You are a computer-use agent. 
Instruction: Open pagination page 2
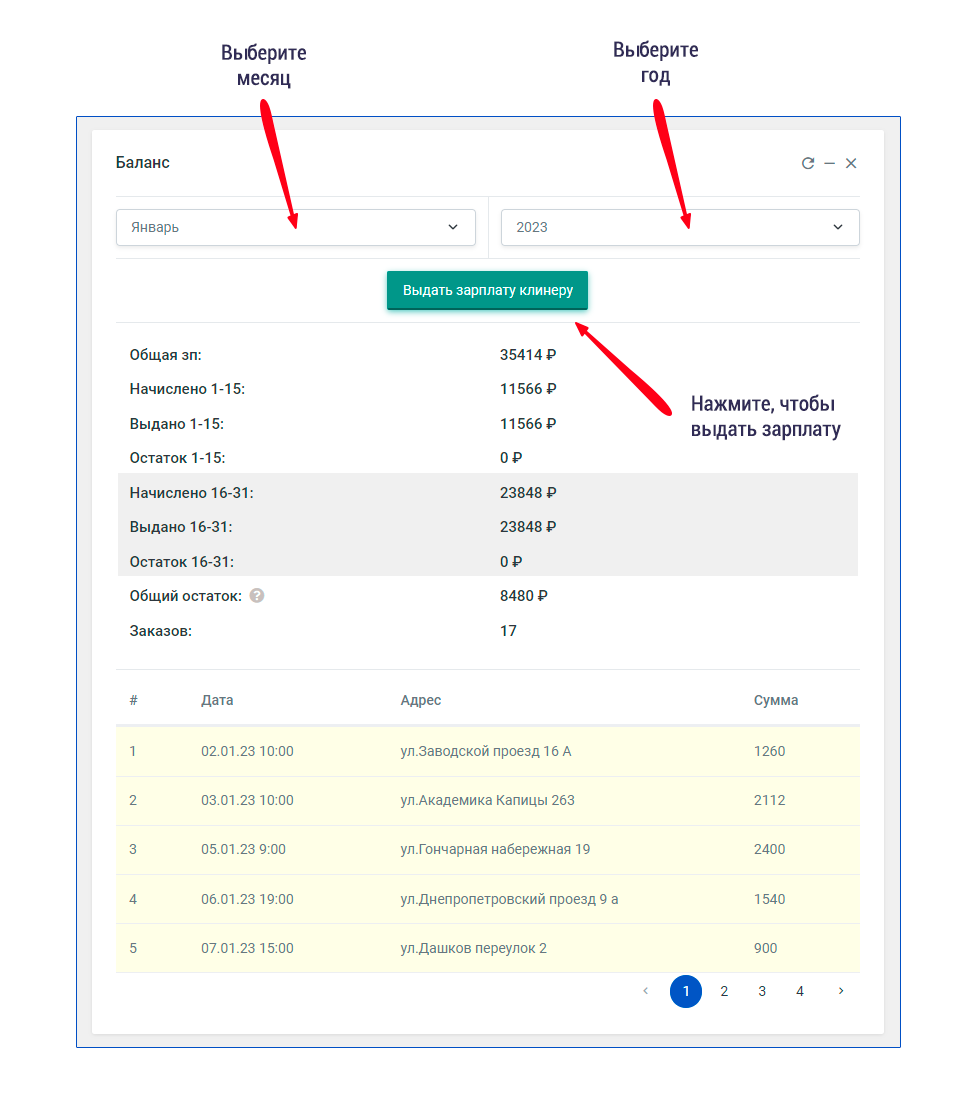coord(724,991)
